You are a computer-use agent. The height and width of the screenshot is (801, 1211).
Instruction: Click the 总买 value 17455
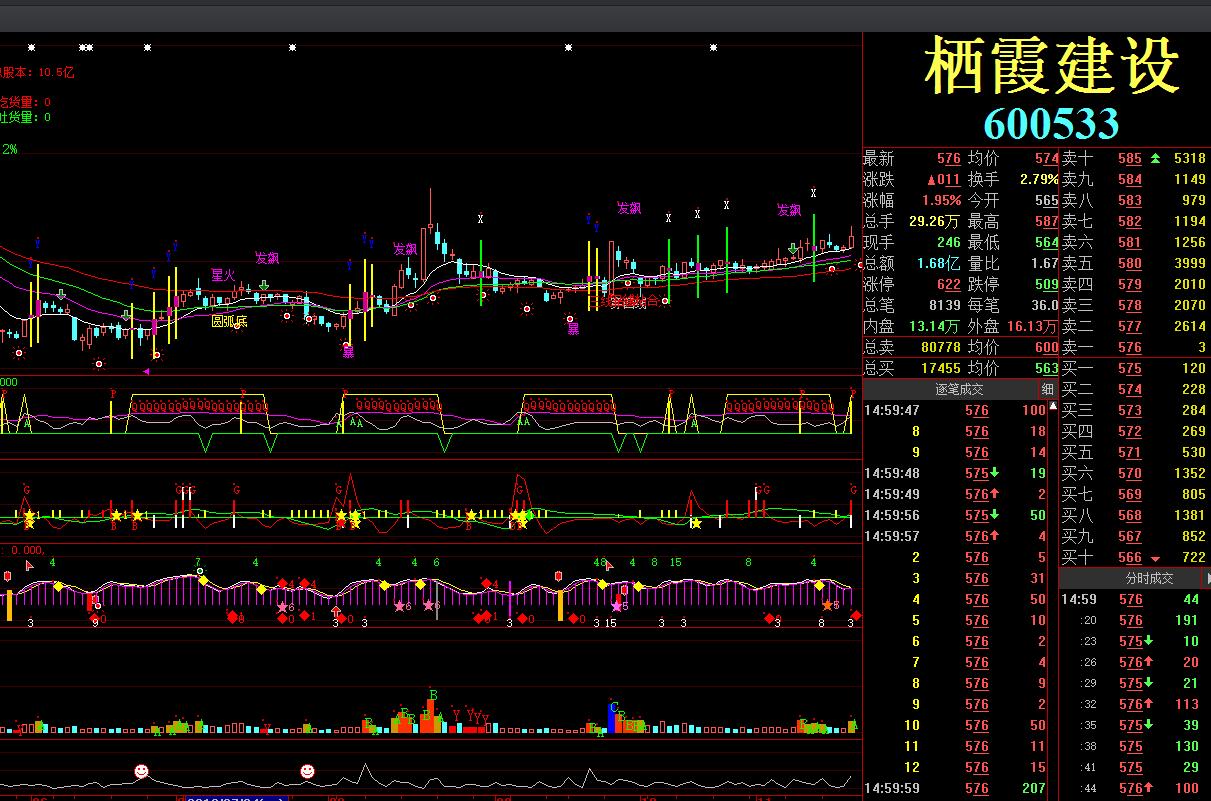pyautogui.click(x=941, y=368)
